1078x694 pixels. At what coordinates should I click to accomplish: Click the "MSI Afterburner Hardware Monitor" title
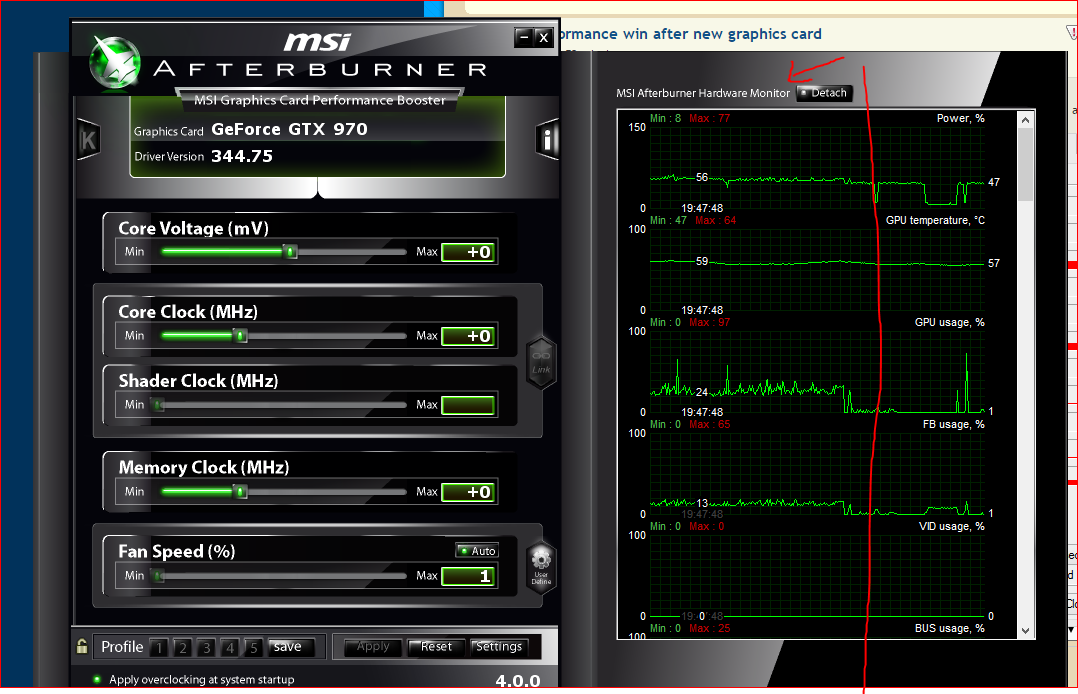[x=703, y=93]
